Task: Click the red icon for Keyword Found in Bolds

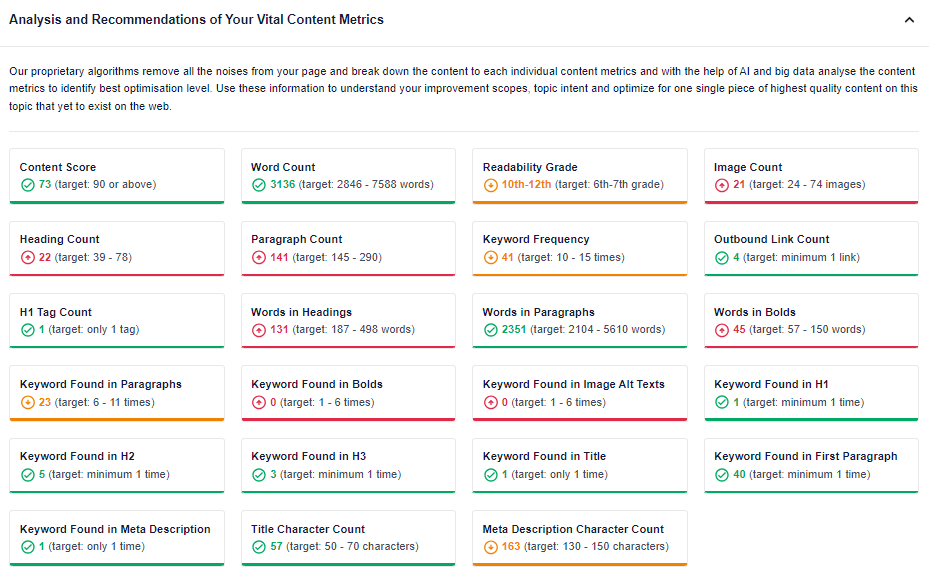Action: click(259, 403)
